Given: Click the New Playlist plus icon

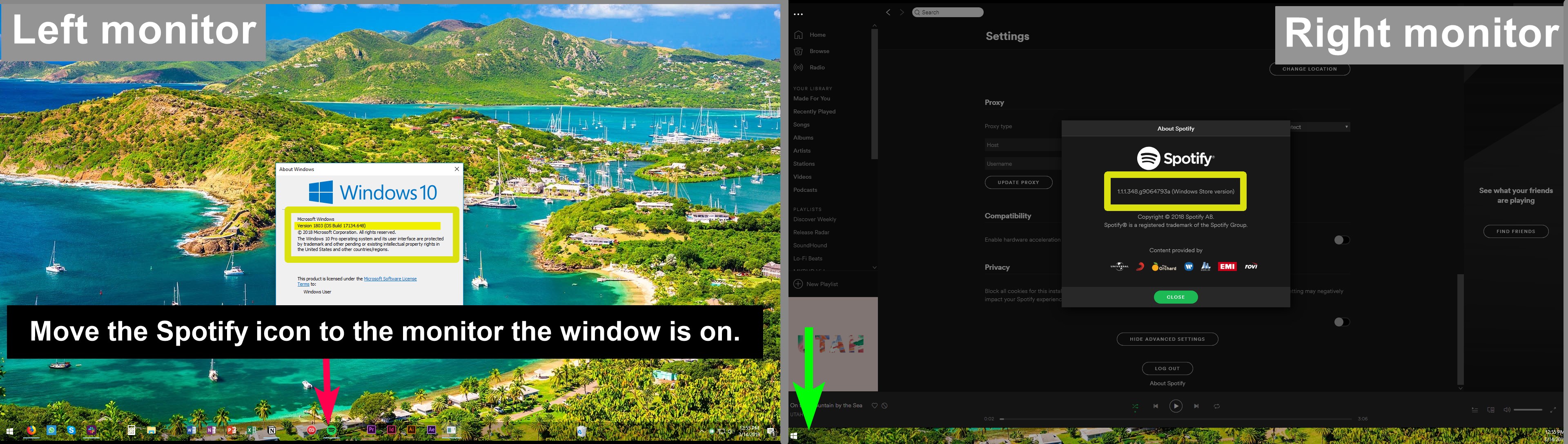Looking at the screenshot, I should coord(798,284).
